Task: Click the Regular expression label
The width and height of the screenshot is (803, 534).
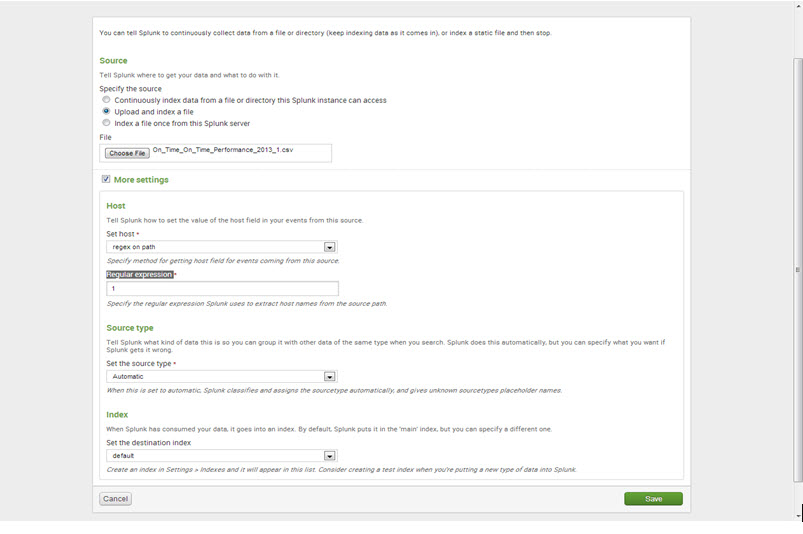Action: pyautogui.click(x=139, y=274)
